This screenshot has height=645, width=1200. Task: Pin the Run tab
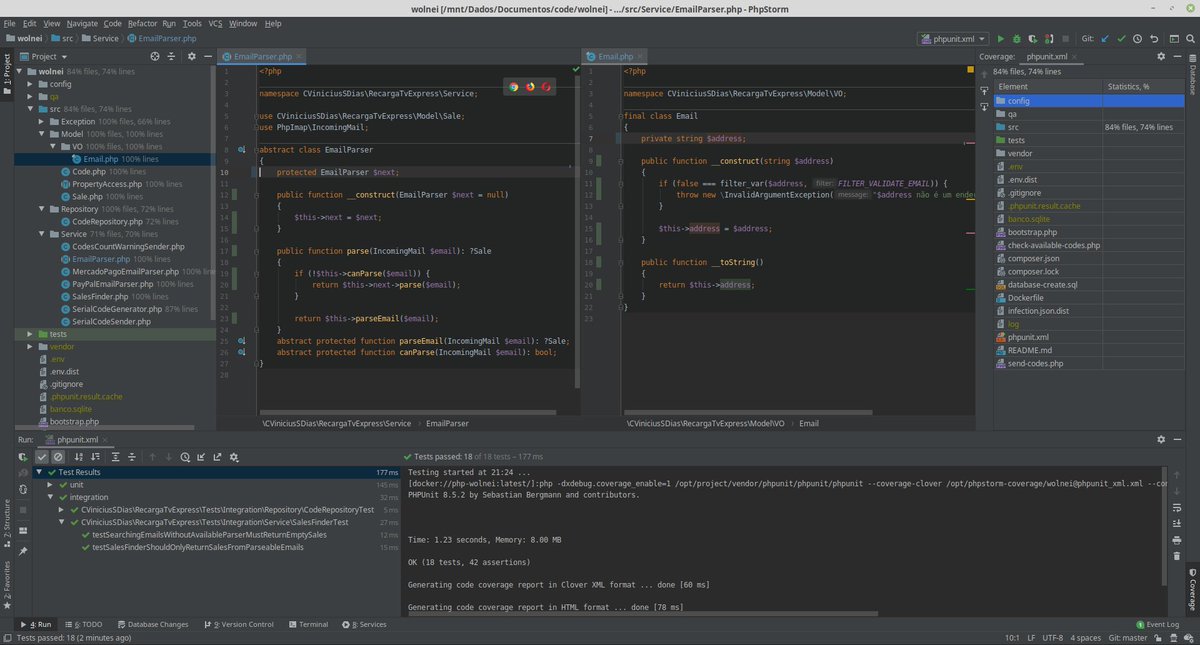[x=23, y=551]
